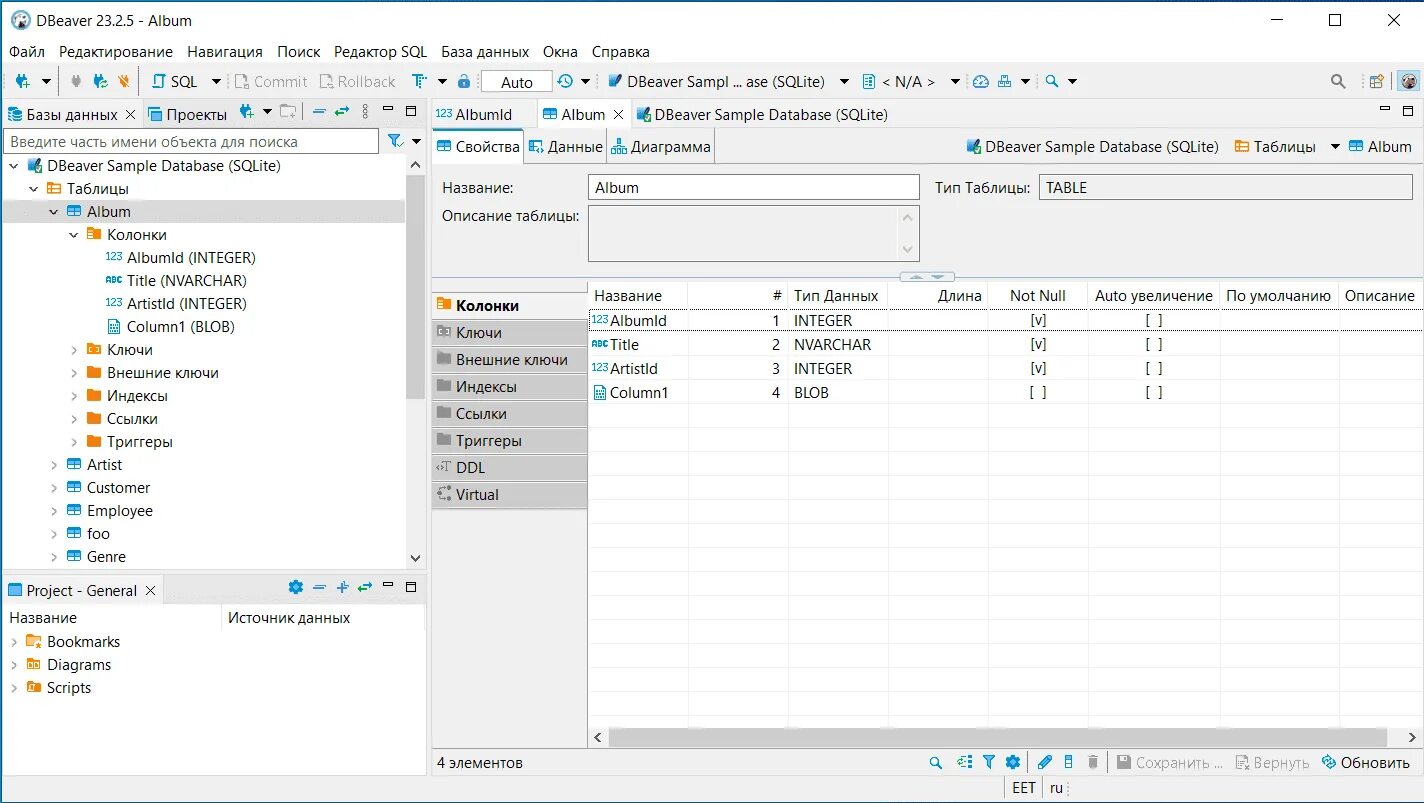Expand the Employee table node
The width and height of the screenshot is (1424, 803).
pyautogui.click(x=54, y=511)
